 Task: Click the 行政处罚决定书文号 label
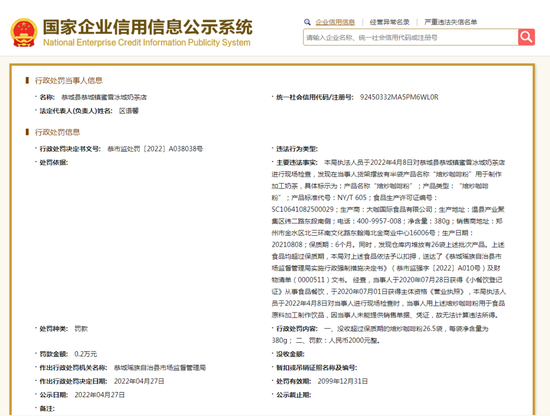70,149
